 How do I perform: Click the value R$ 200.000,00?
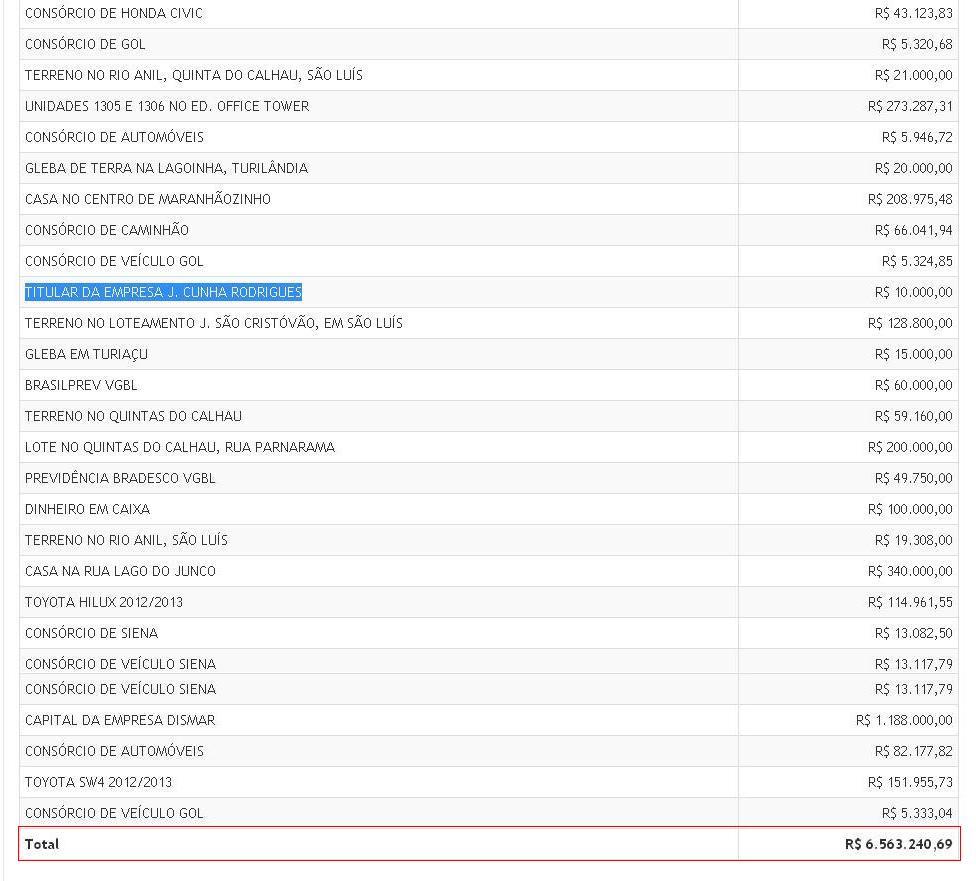pos(910,447)
